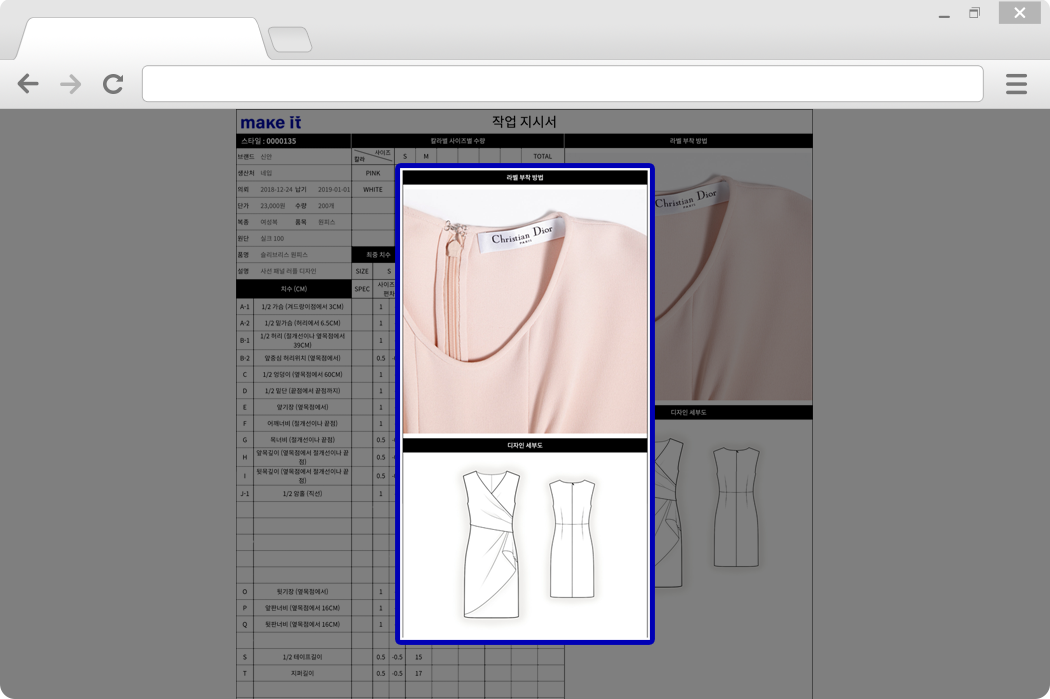1050x699 pixels.
Task: Click the make it logo
Action: point(271,123)
